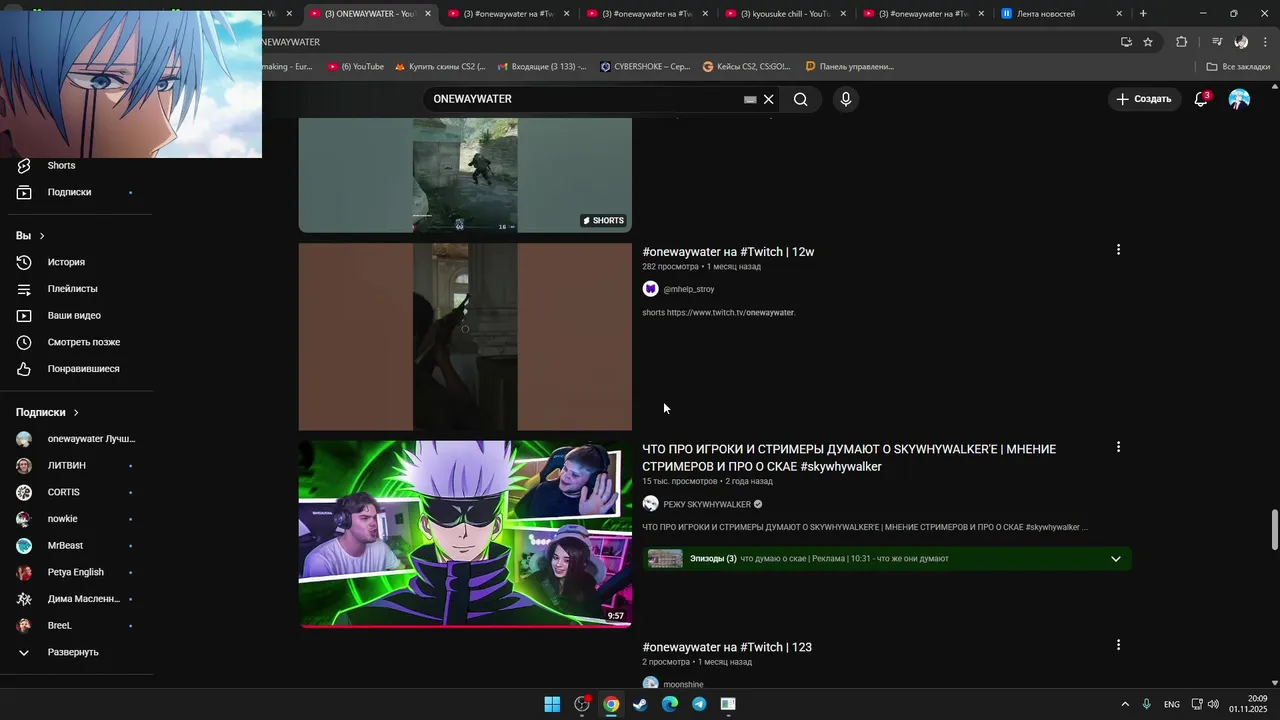Click the install app icon in address bar
This screenshot has height=720, width=1280.
pyautogui.click(x=1126, y=42)
